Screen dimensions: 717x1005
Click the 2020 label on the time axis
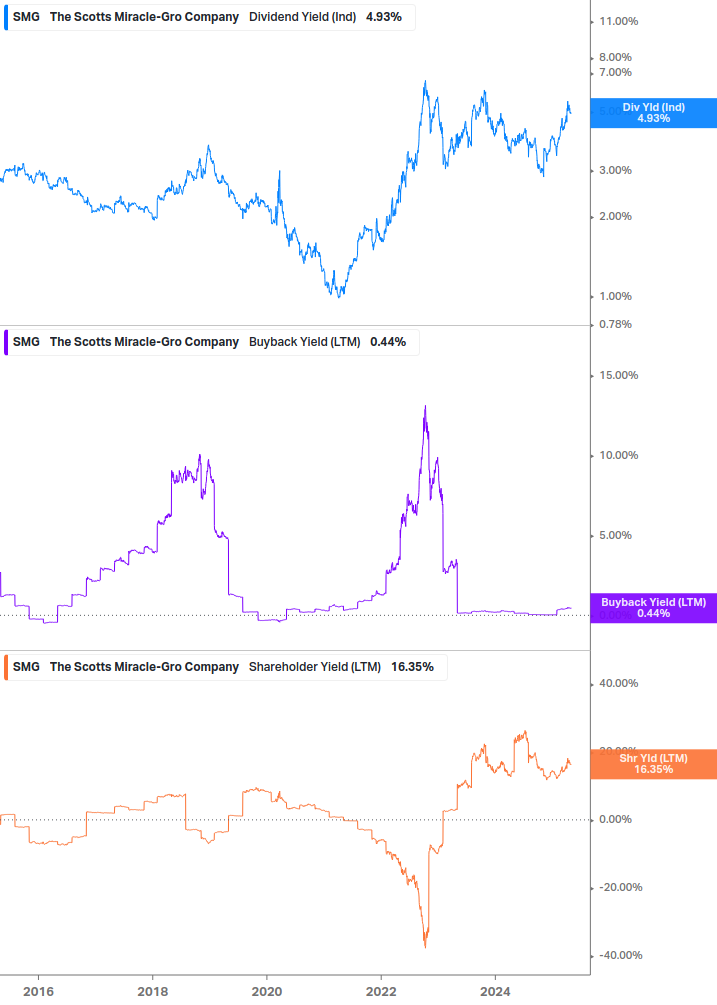(267, 992)
